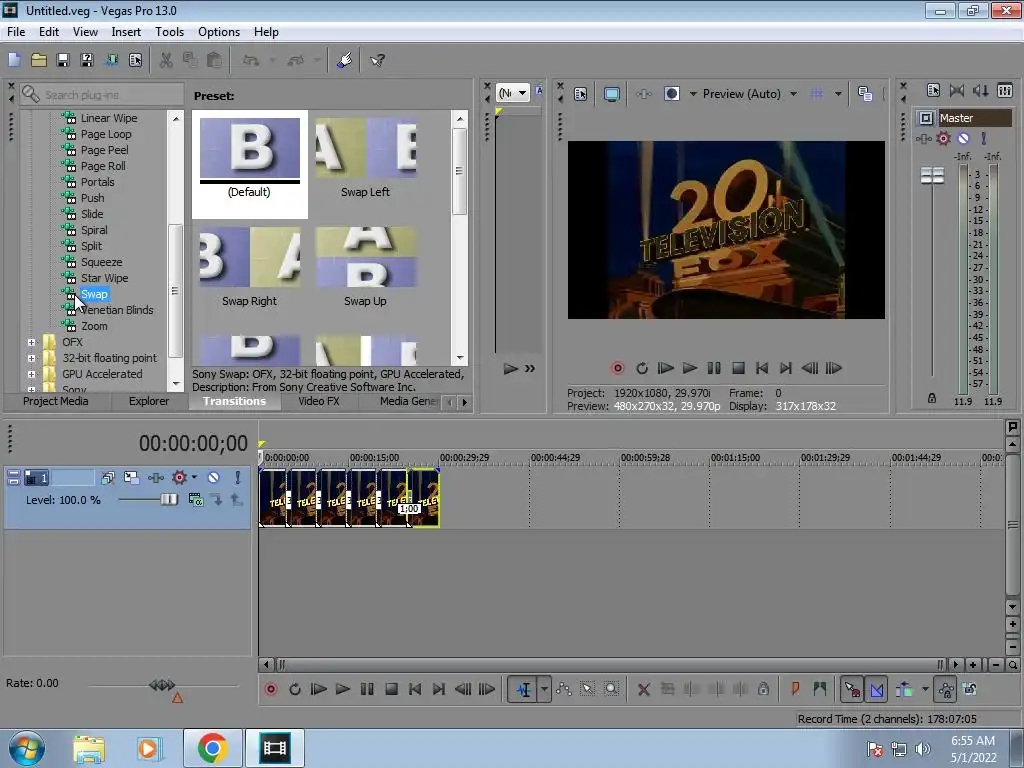Viewport: 1024px width, 768px height.
Task: Click the track Level slider handle
Action: tap(169, 500)
